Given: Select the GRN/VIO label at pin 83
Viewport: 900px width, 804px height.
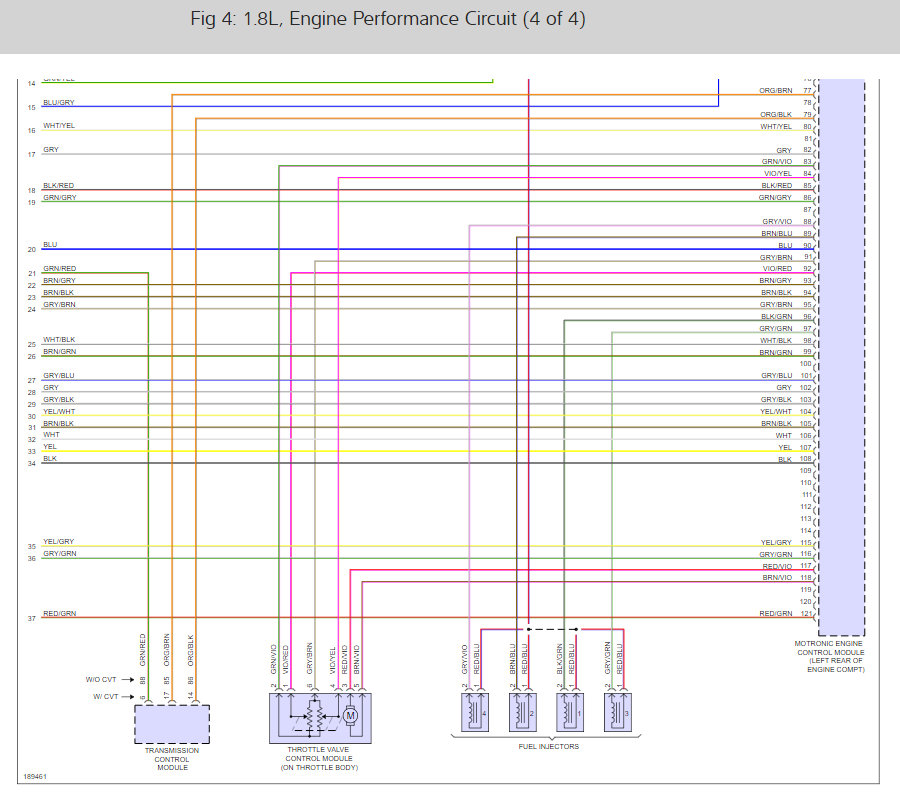Looking at the screenshot, I should pos(777,162).
